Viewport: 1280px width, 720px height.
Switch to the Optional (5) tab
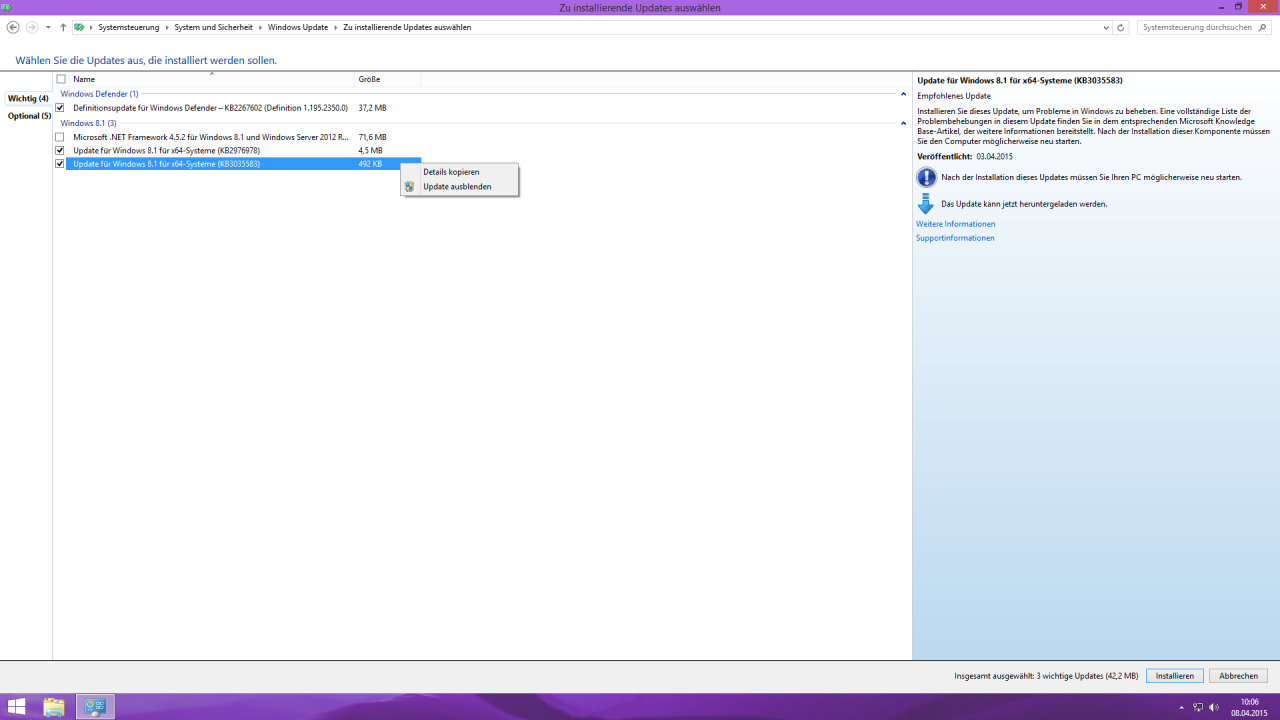[29, 116]
